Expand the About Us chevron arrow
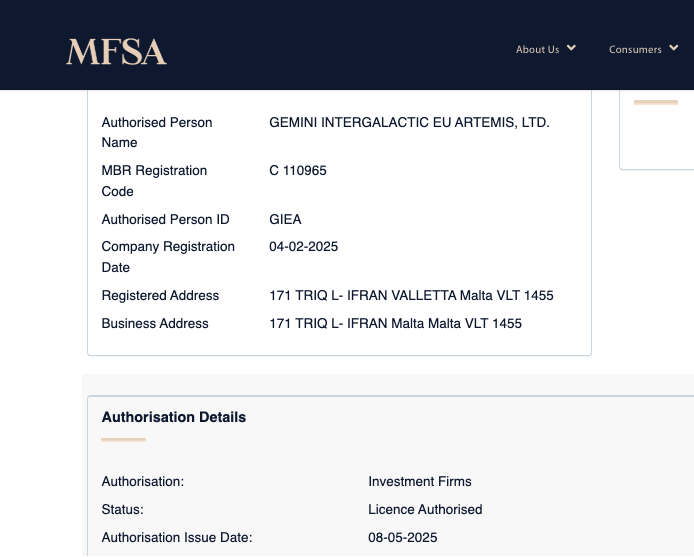 coord(571,48)
